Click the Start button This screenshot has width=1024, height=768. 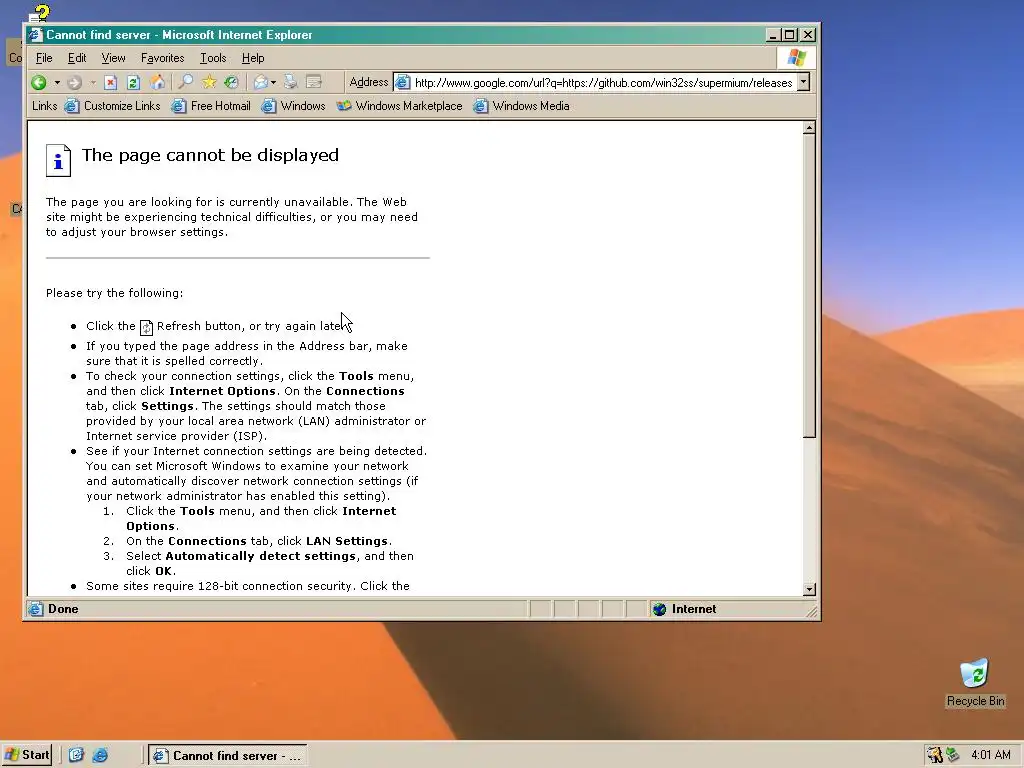[27, 755]
